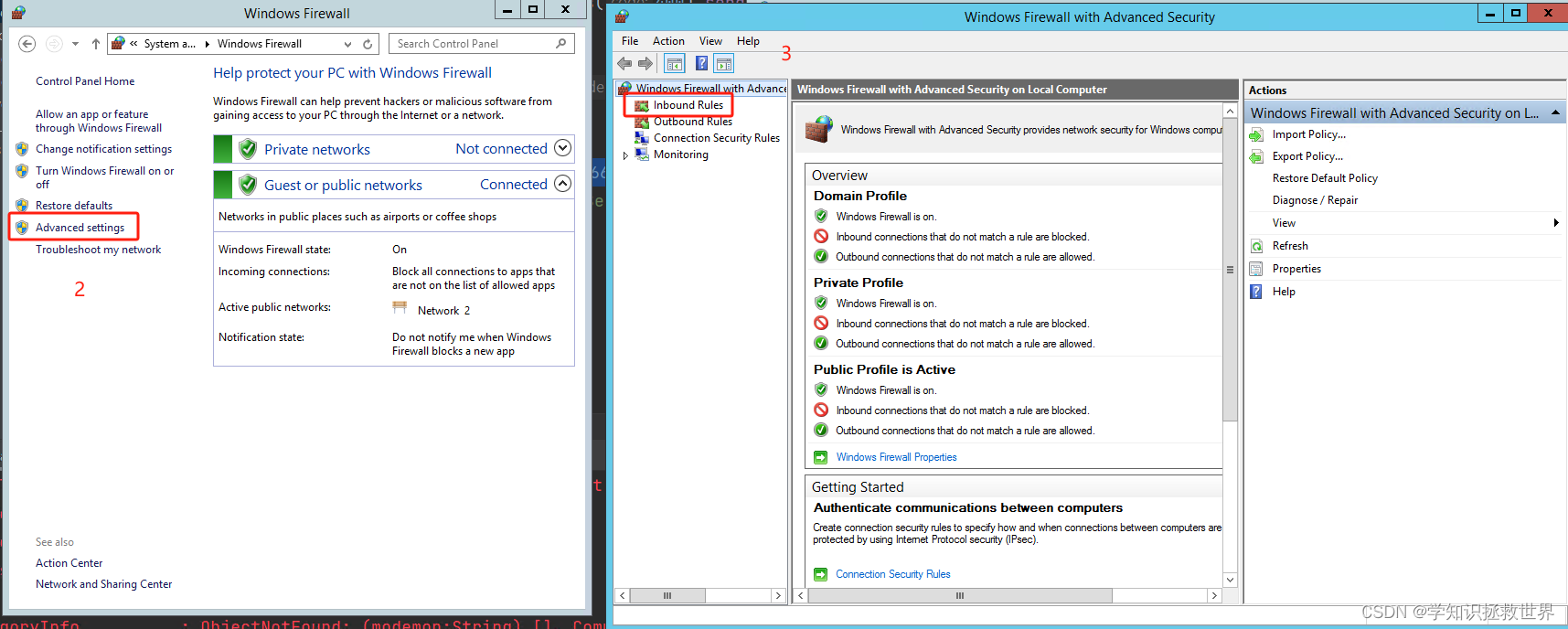Click the Outbound Rules tree icon
Image resolution: width=1568 pixels, height=629 pixels.
[x=642, y=122]
